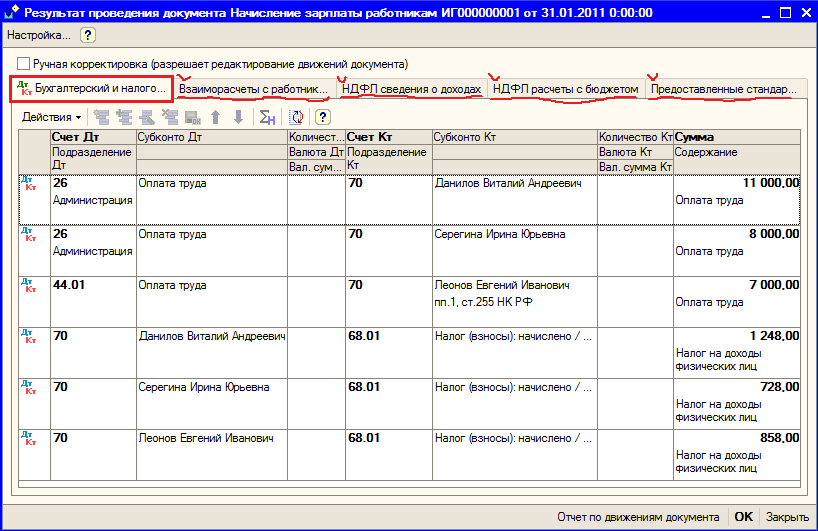Open the Действия dropdown menu
This screenshot has width=818, height=531.
[x=52, y=117]
